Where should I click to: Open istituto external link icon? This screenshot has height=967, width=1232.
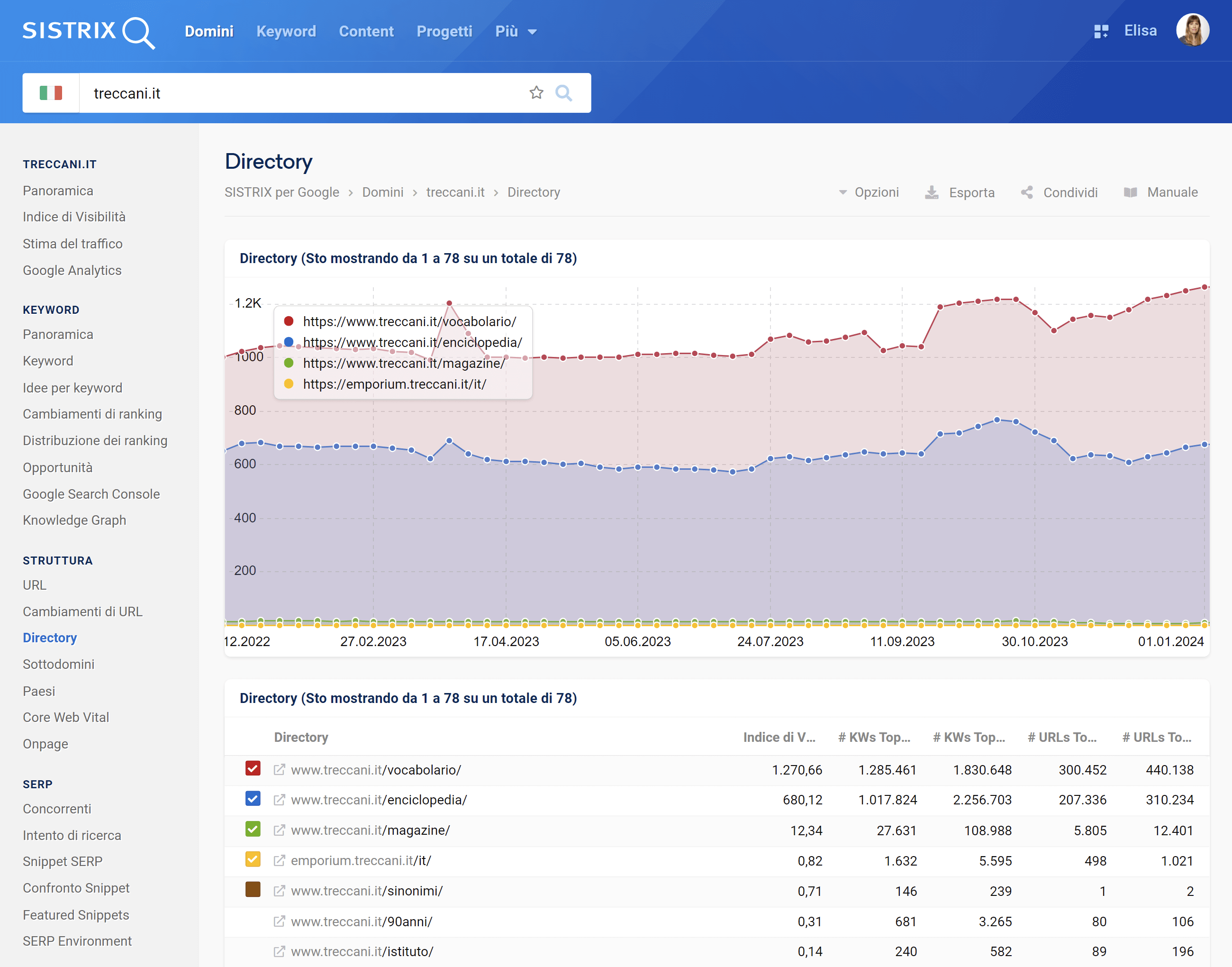pos(279,952)
